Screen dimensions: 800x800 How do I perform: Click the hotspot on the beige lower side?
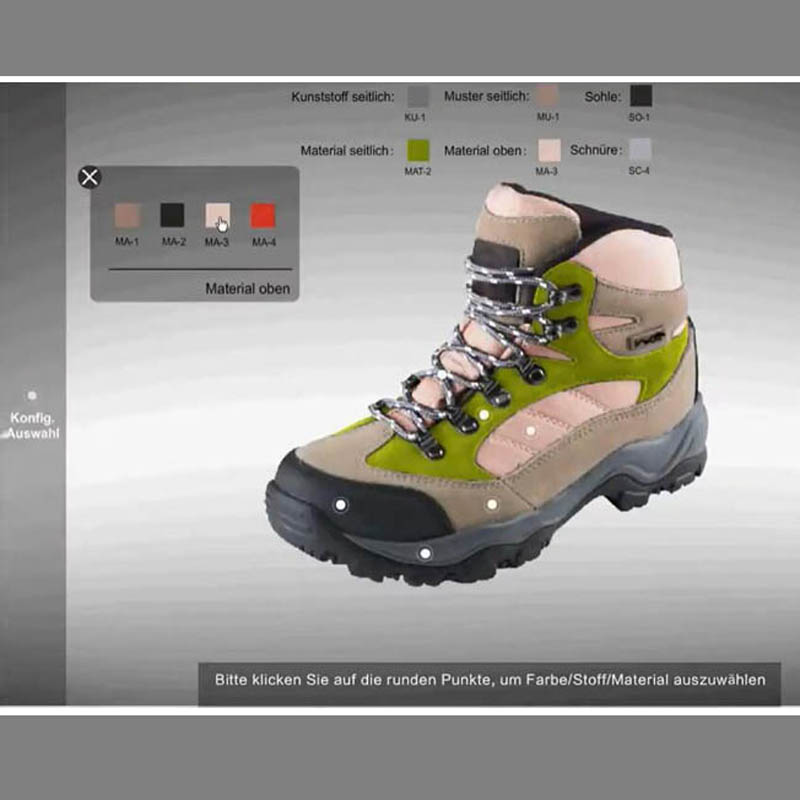tap(491, 505)
